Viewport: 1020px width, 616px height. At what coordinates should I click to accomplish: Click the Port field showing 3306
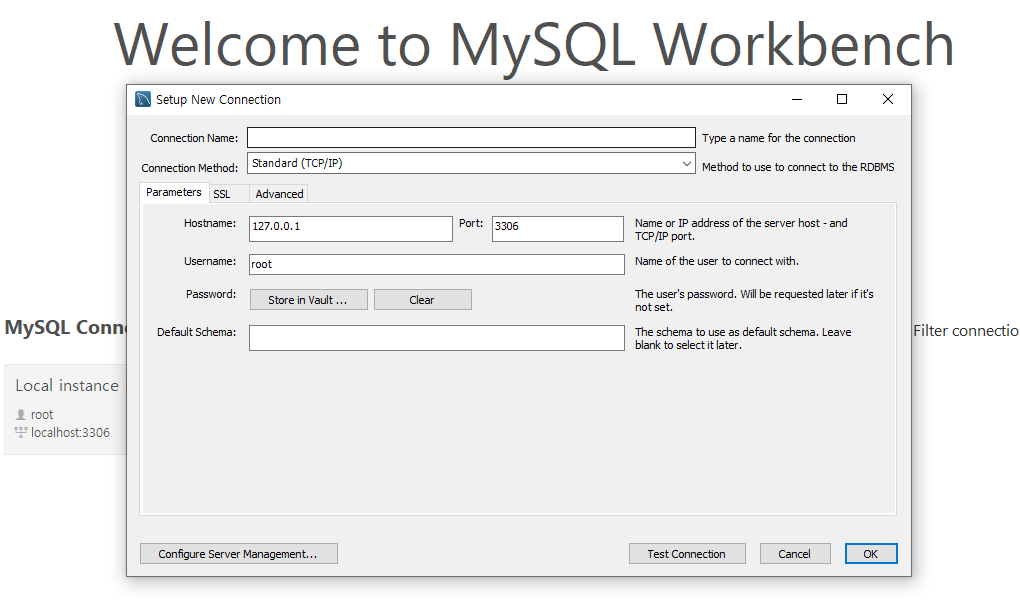[x=557, y=228]
